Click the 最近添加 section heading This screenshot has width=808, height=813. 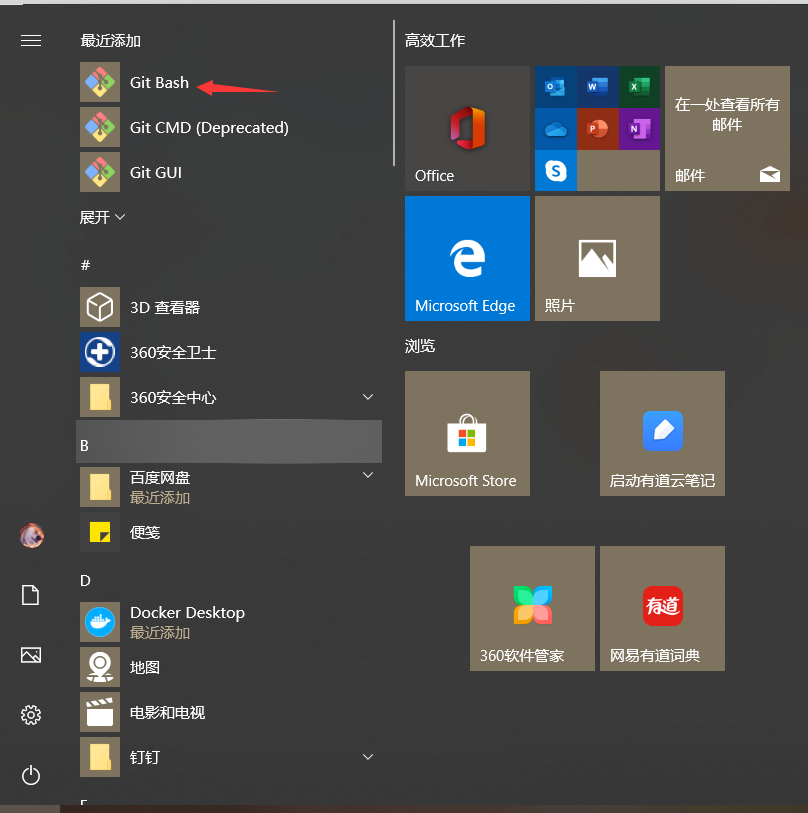point(110,40)
